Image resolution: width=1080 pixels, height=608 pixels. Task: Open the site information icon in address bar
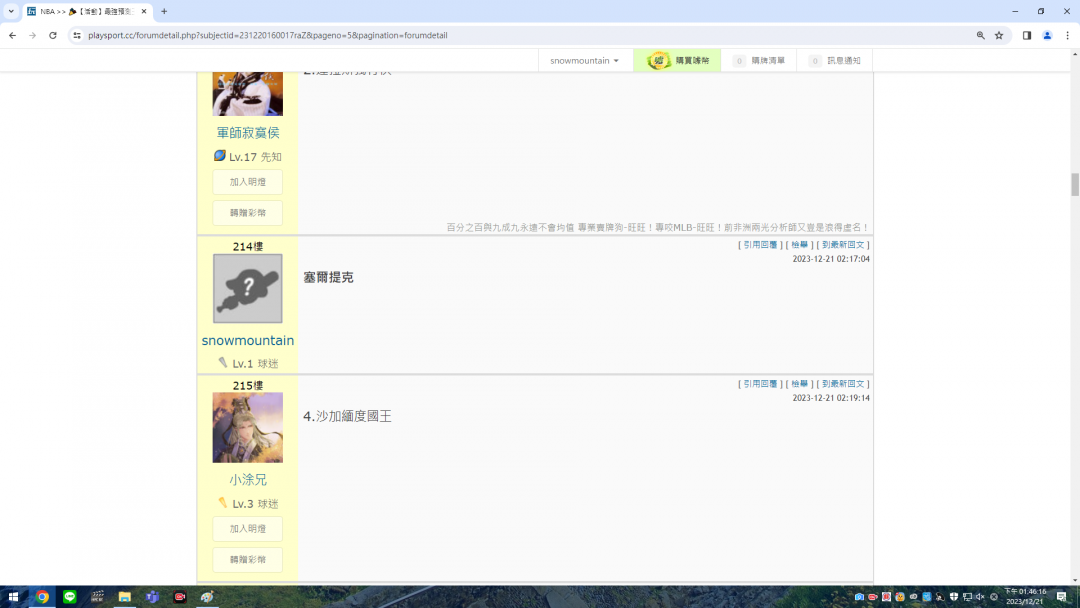click(76, 35)
